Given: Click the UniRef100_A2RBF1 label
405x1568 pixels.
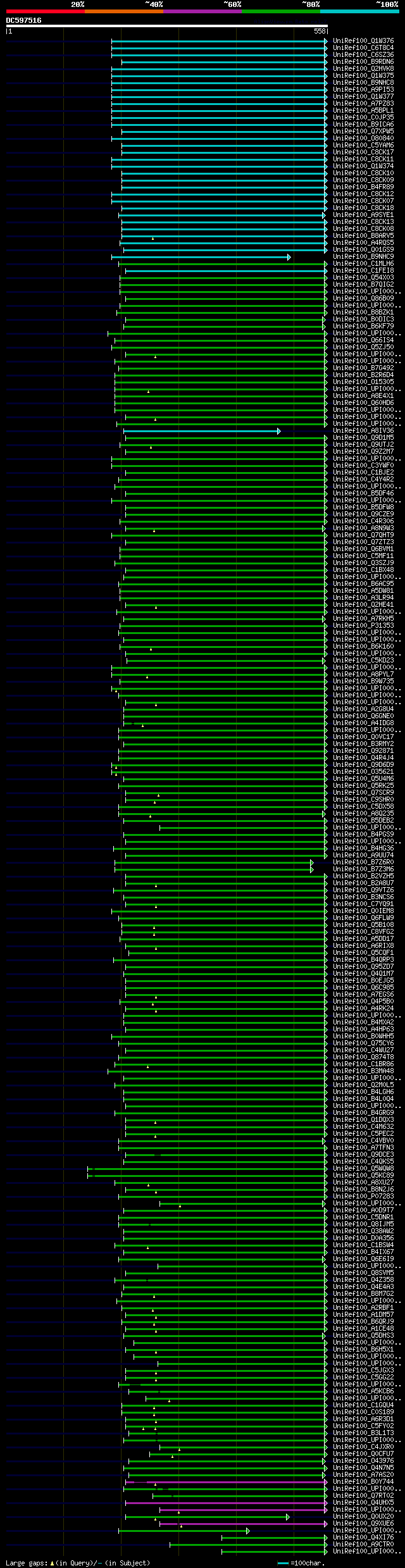Looking at the screenshot, I should point(363,1307).
